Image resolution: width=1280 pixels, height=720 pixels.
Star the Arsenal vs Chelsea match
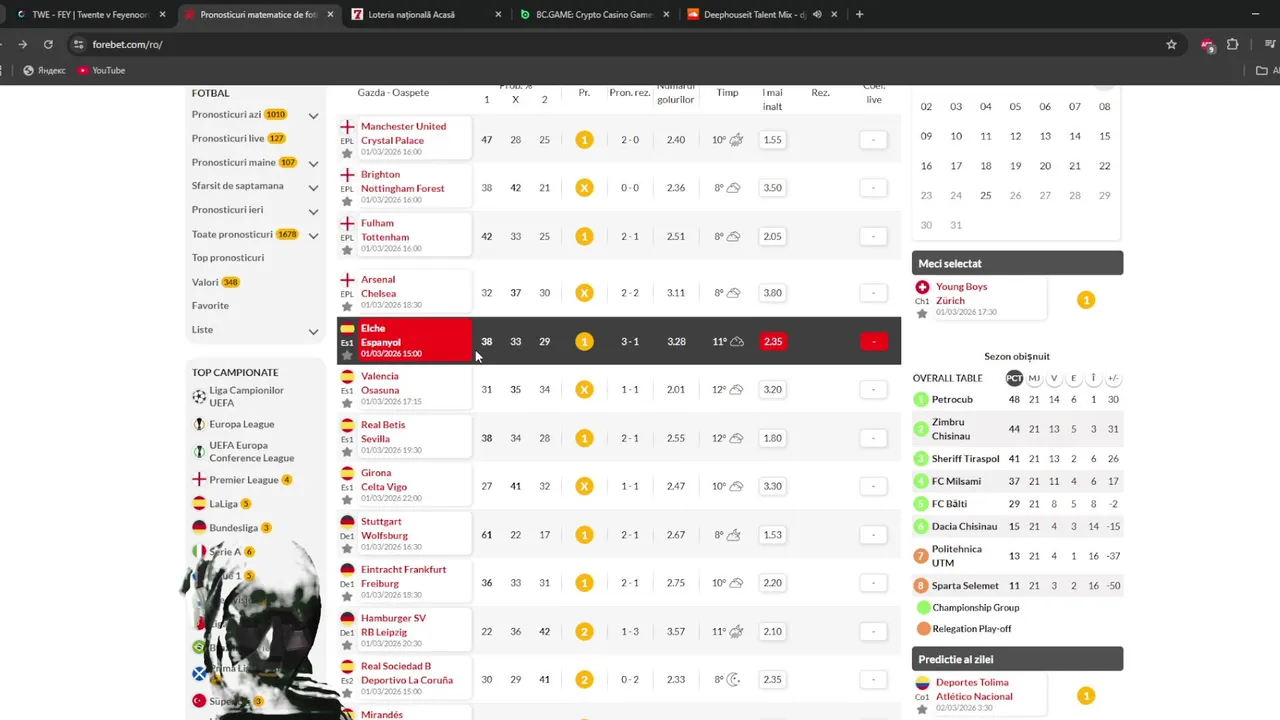point(347,306)
